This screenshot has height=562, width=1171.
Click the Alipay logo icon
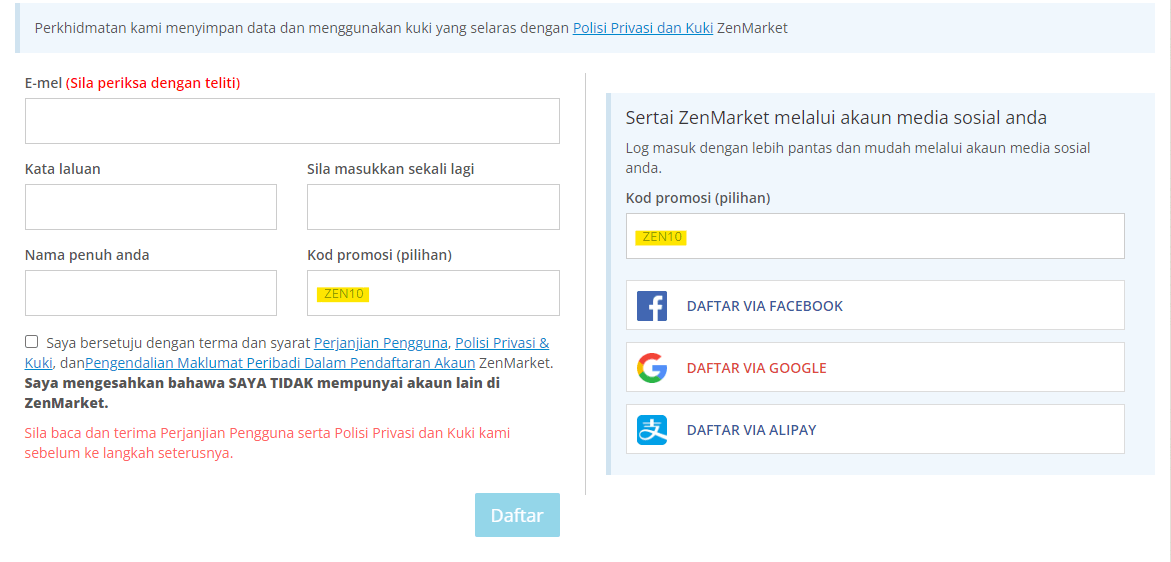click(x=651, y=430)
